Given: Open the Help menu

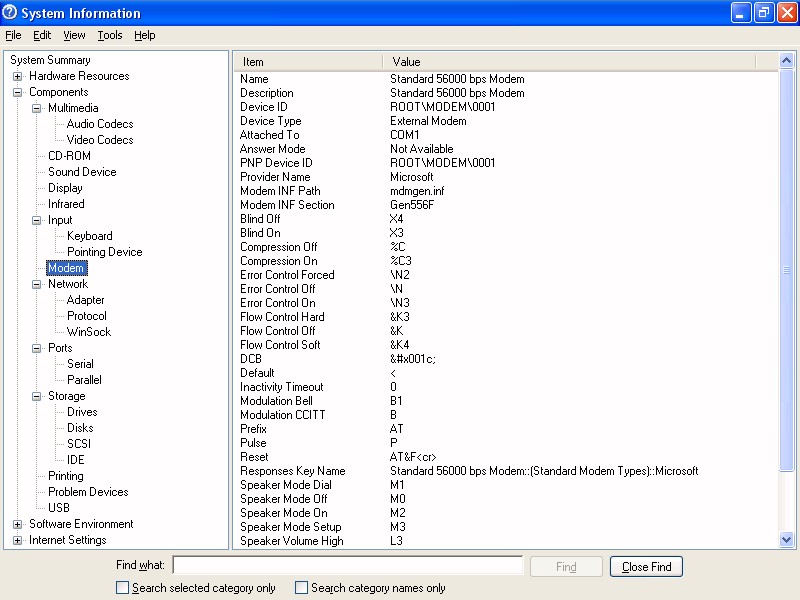Looking at the screenshot, I should point(145,35).
